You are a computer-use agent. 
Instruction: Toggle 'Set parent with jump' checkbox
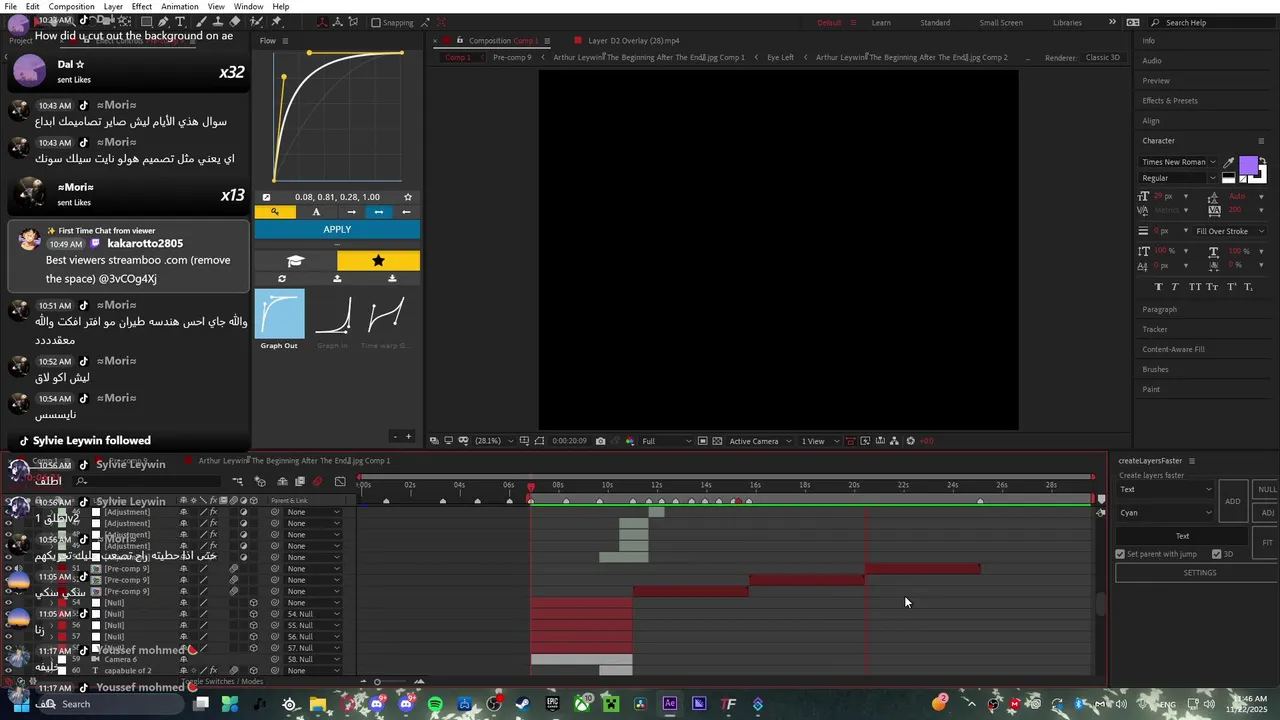1121,554
